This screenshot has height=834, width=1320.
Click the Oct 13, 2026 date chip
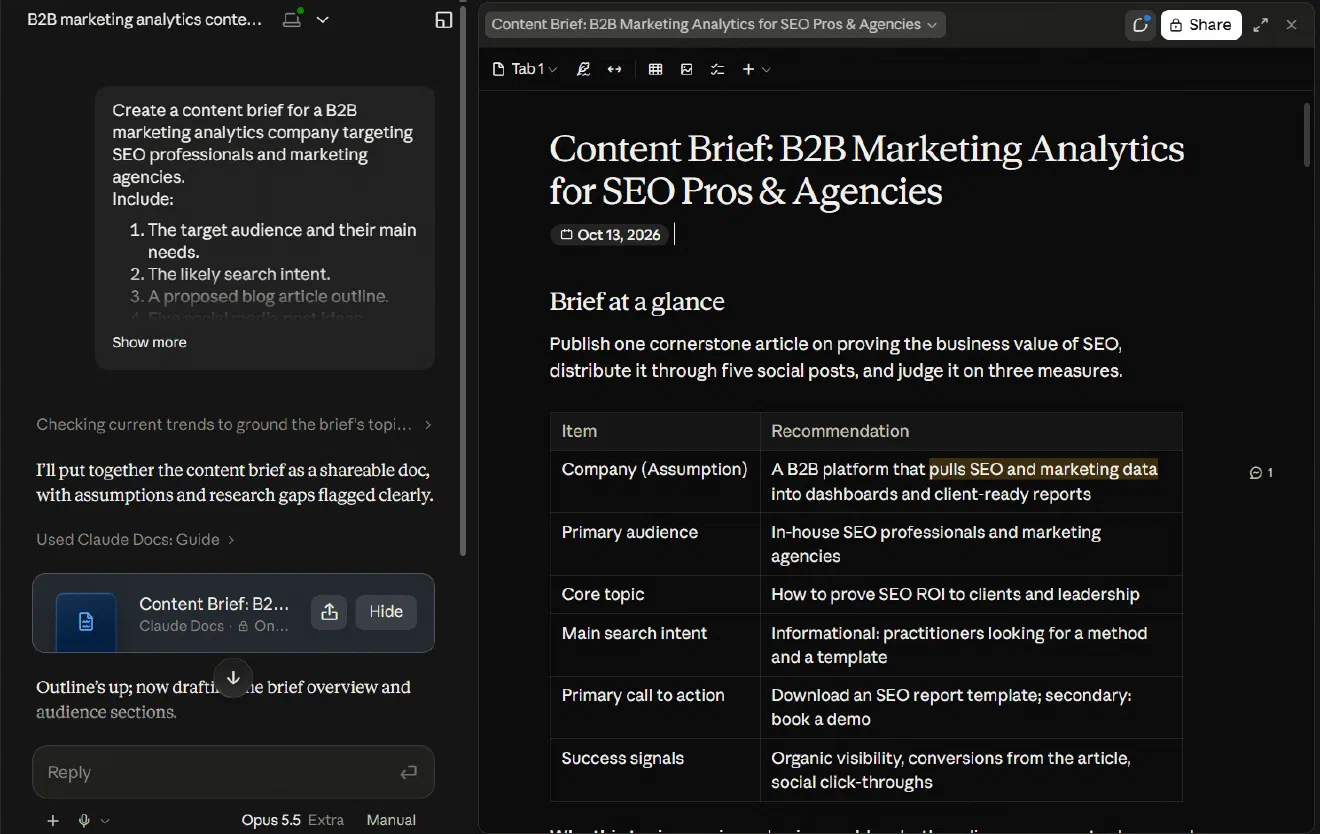610,235
